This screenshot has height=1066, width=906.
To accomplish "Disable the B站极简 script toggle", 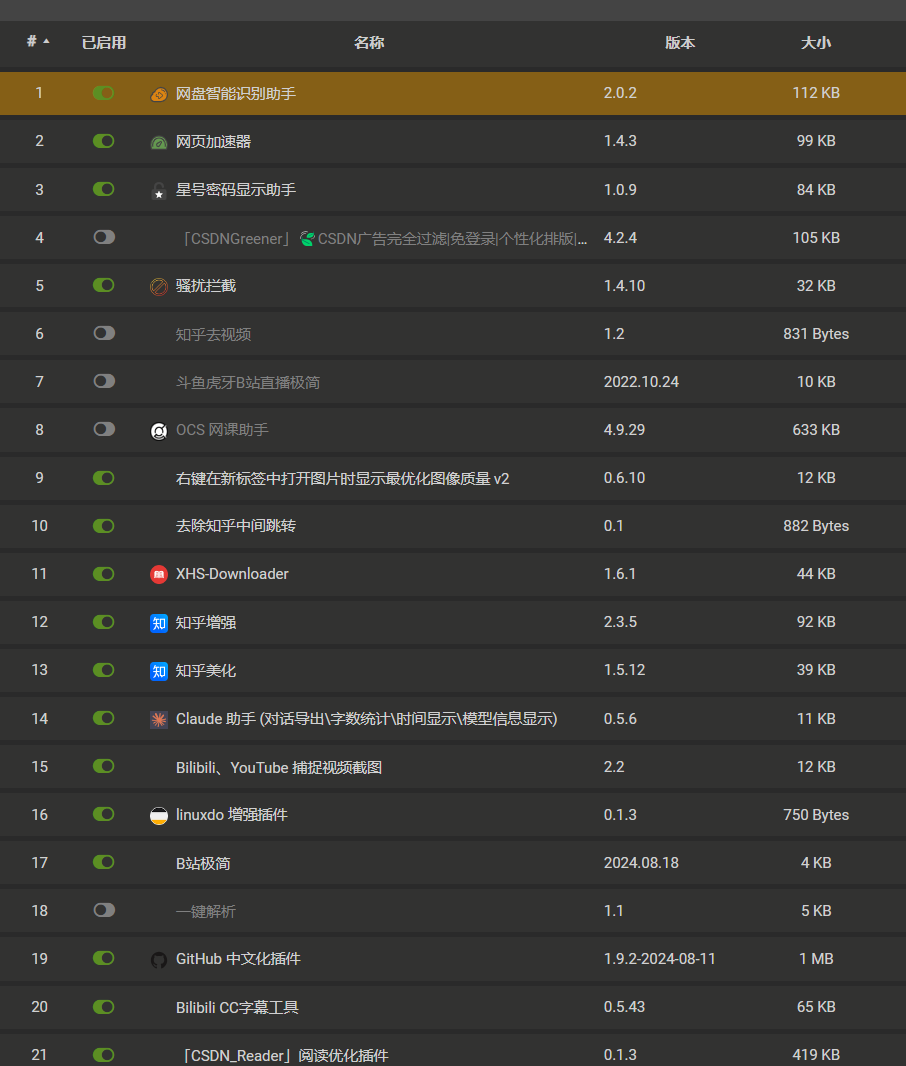I will (104, 862).
